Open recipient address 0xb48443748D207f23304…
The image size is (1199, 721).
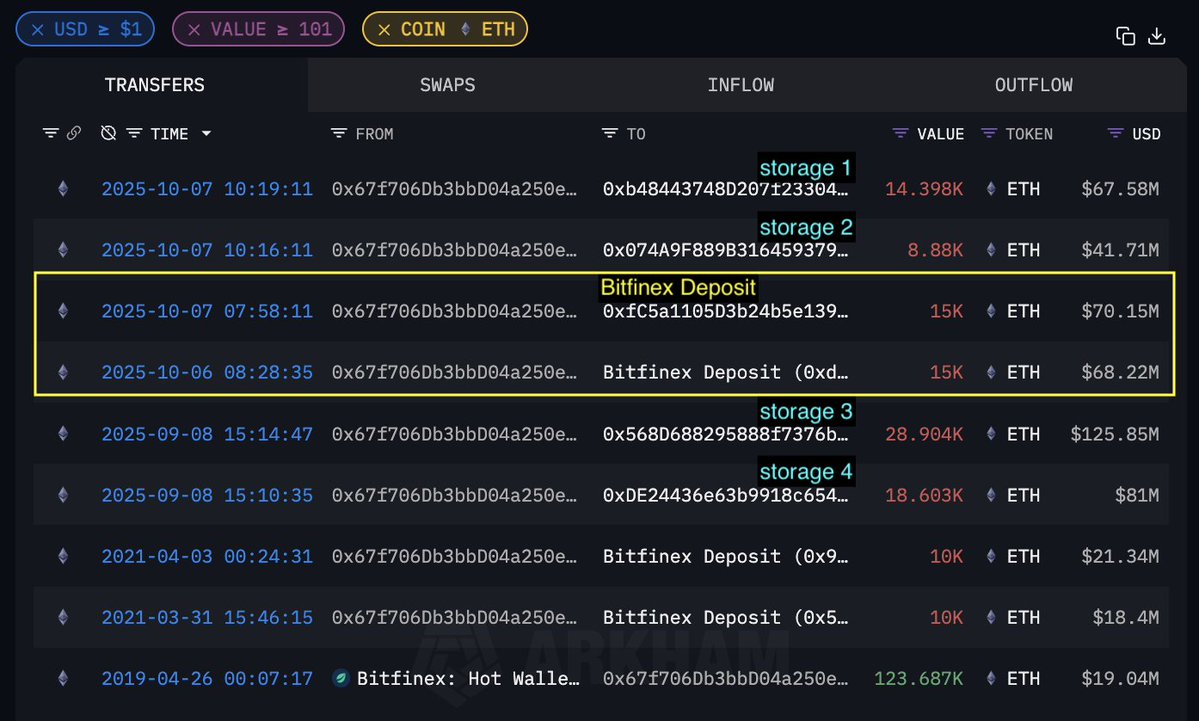tap(725, 189)
